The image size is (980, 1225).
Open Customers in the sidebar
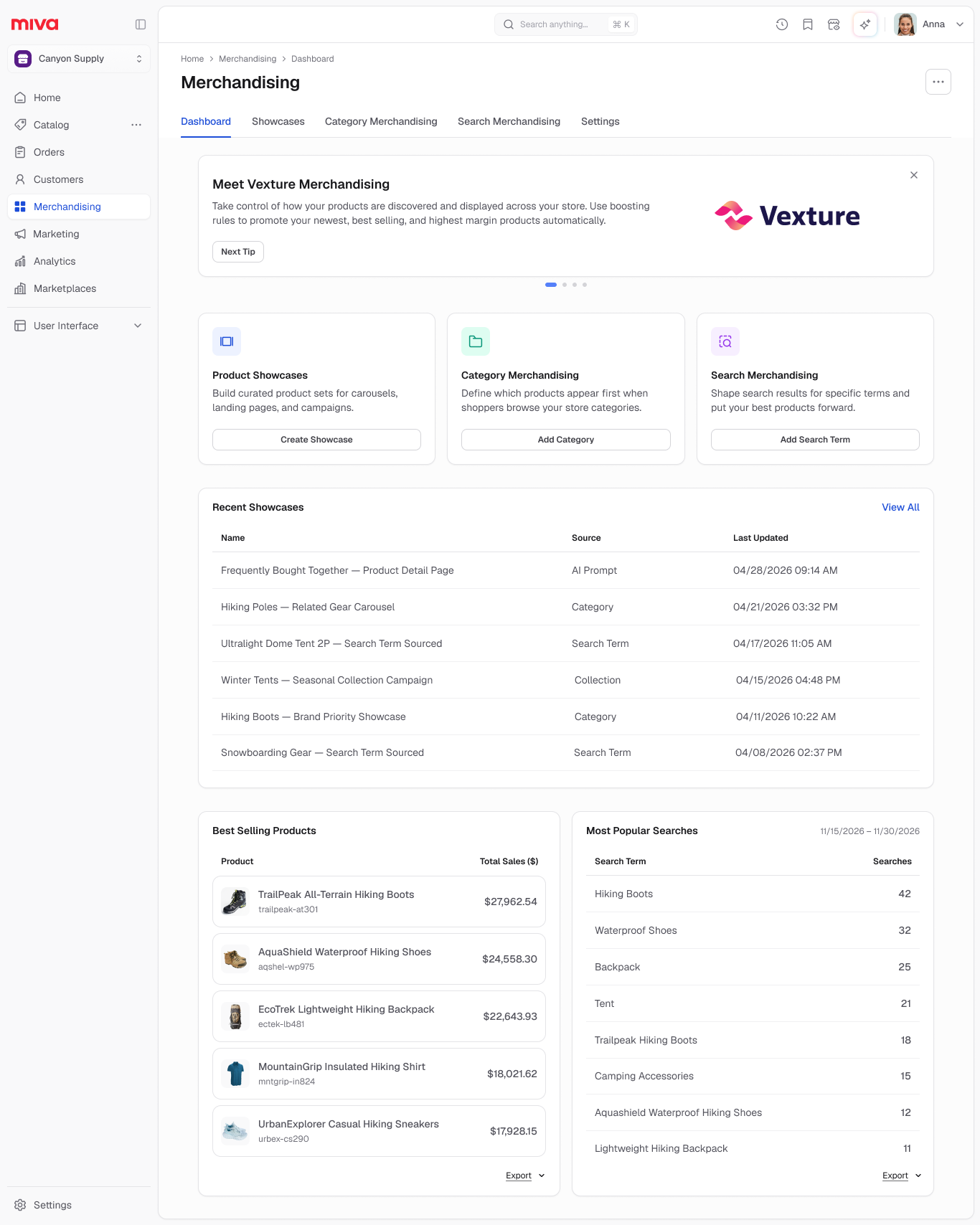[x=79, y=179]
